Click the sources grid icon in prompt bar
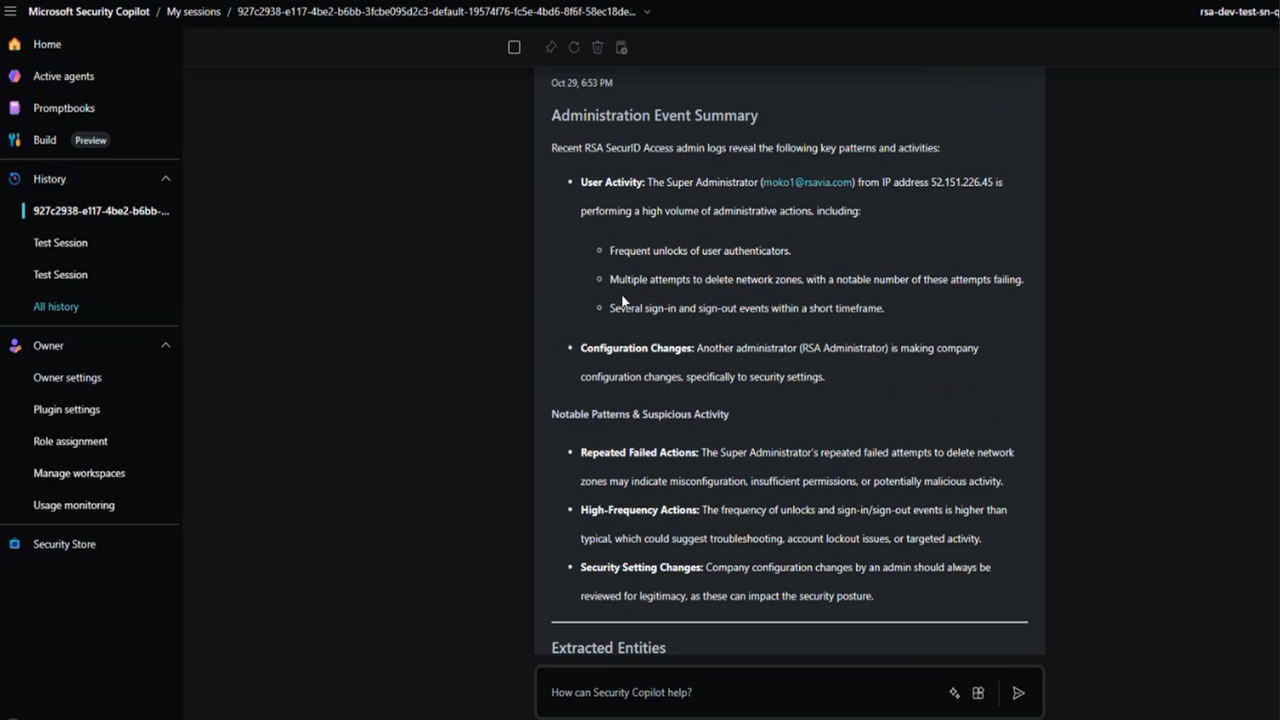Image resolution: width=1280 pixels, height=720 pixels. coord(978,693)
